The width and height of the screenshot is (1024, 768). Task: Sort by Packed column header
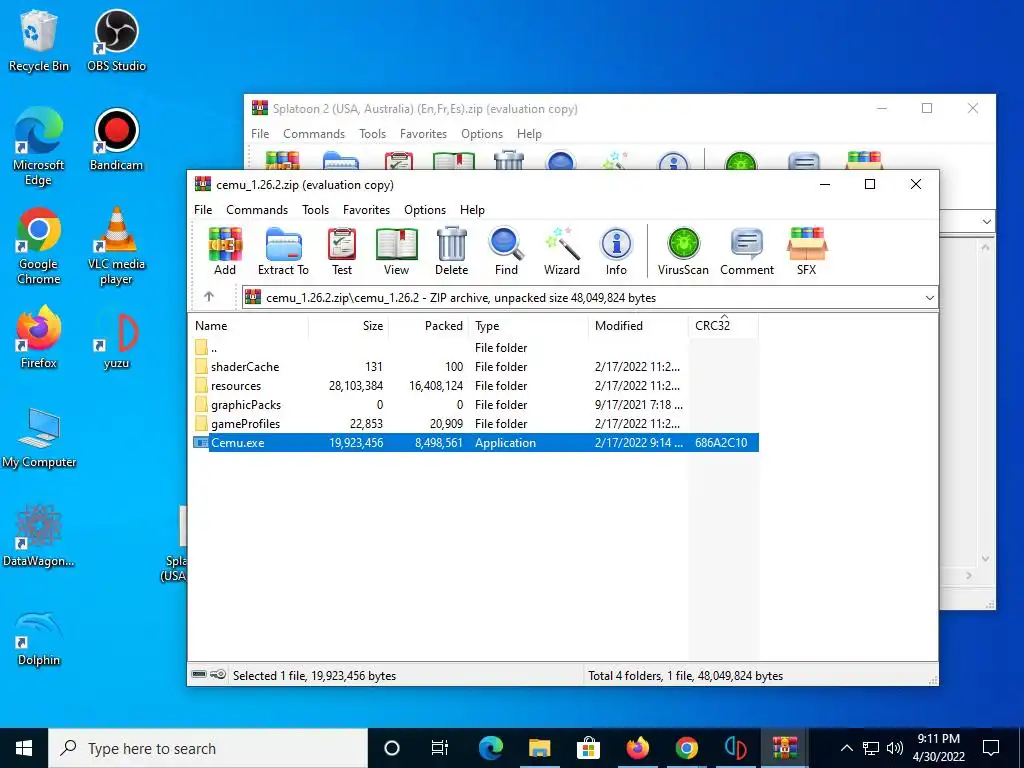click(x=429, y=325)
